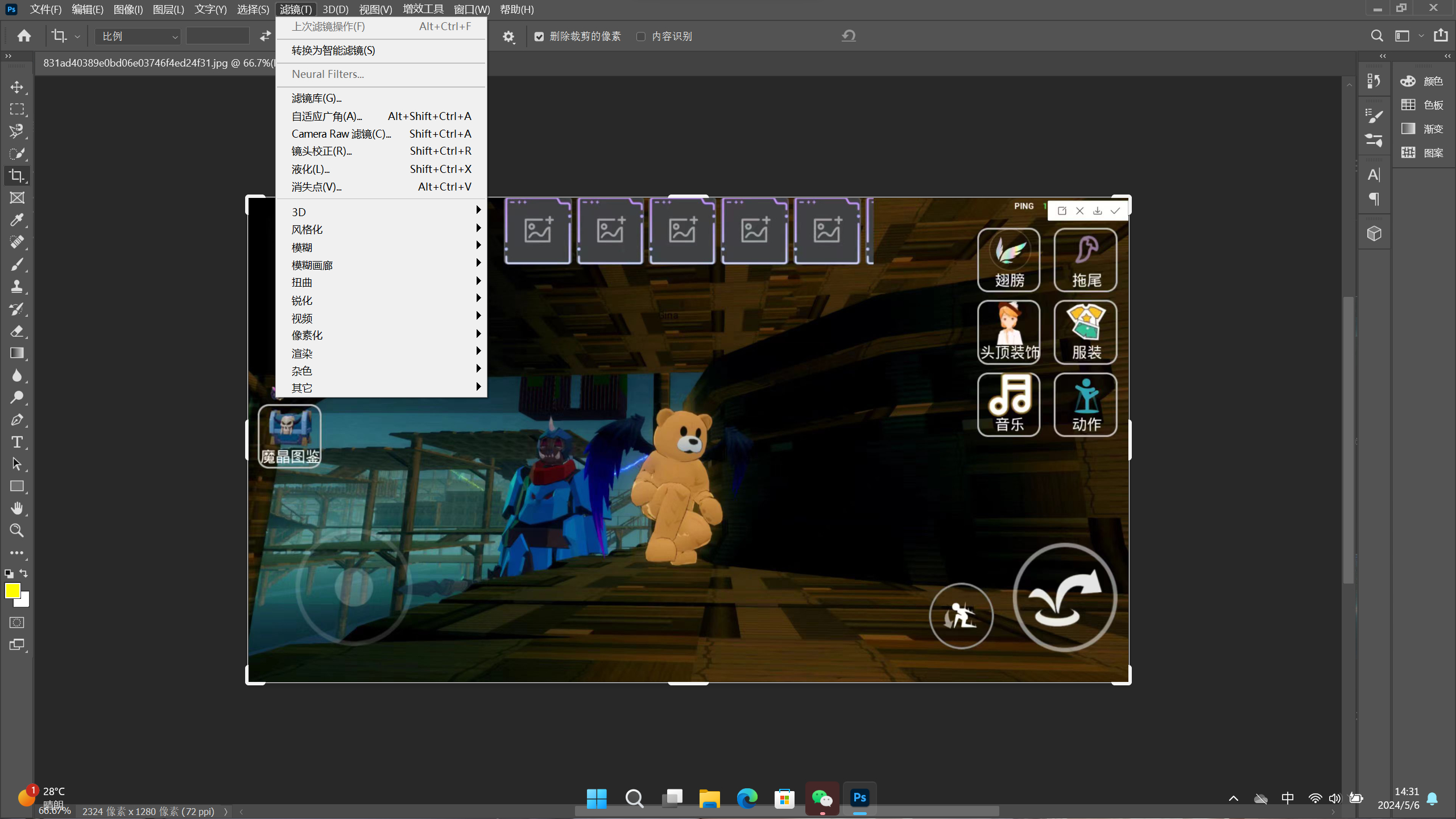
Task: Expand the 风格化 submenu
Action: (x=380, y=229)
